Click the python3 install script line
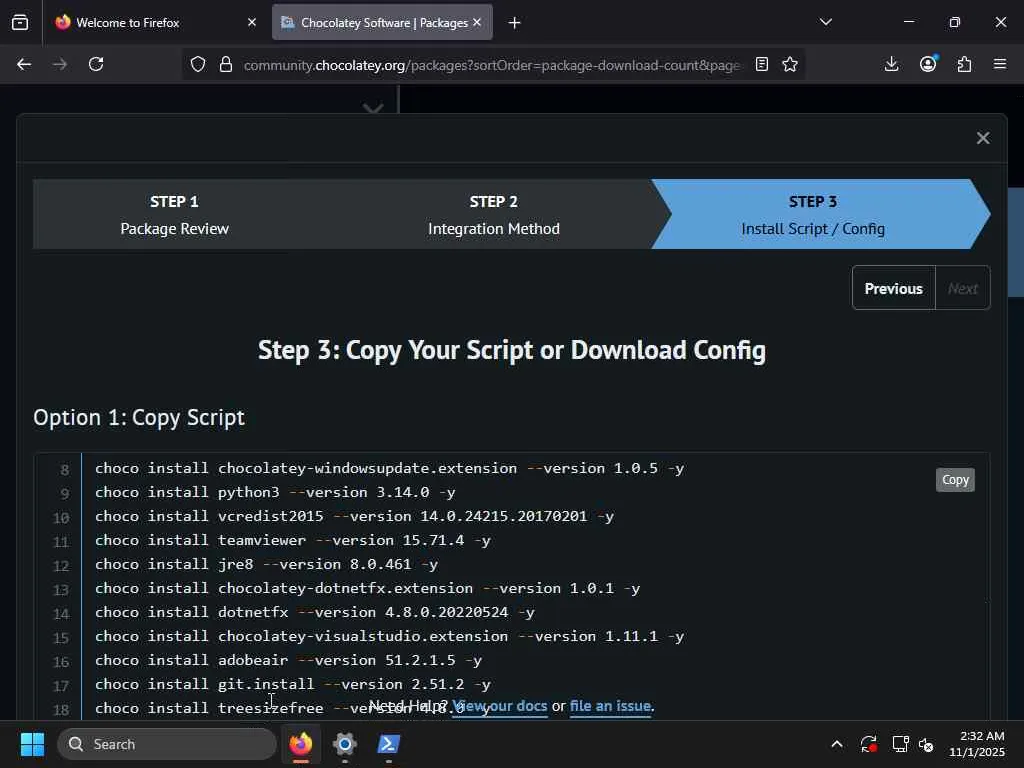The height and width of the screenshot is (768, 1024). pos(275,492)
